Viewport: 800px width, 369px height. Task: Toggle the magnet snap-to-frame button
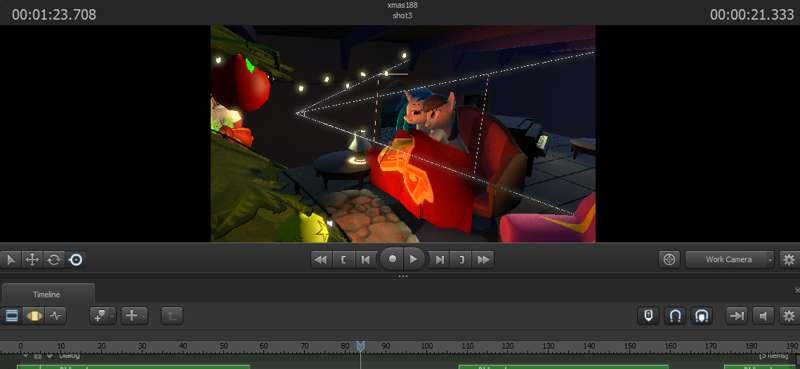click(702, 316)
